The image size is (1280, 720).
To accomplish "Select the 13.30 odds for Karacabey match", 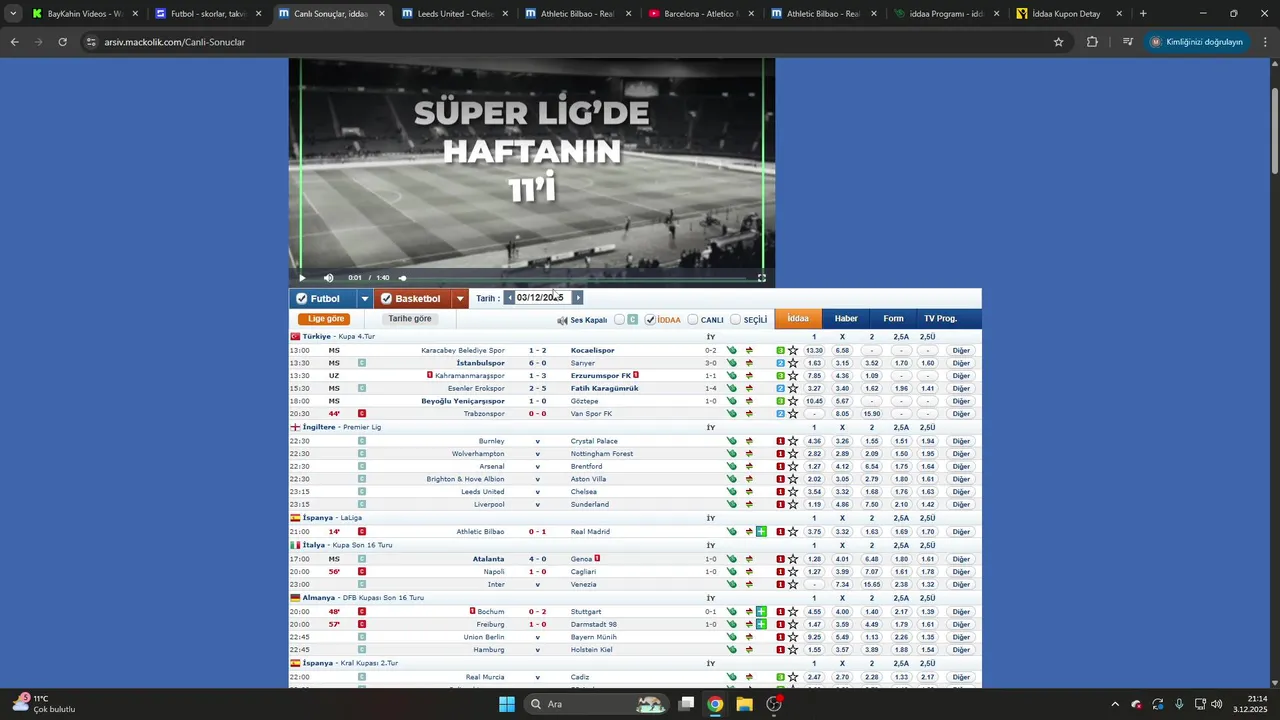I will [x=814, y=351].
